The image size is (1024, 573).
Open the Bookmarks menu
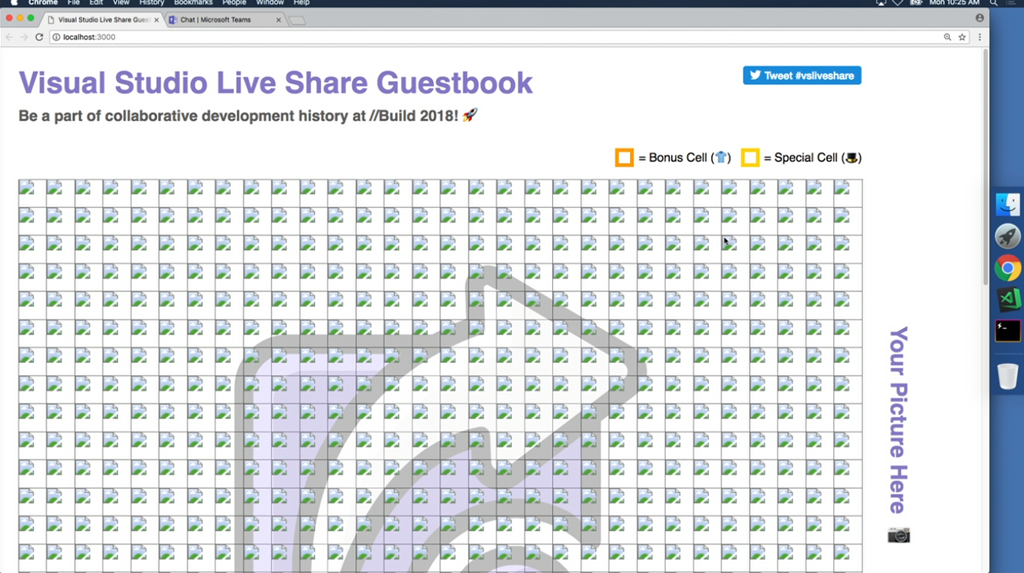(x=193, y=3)
